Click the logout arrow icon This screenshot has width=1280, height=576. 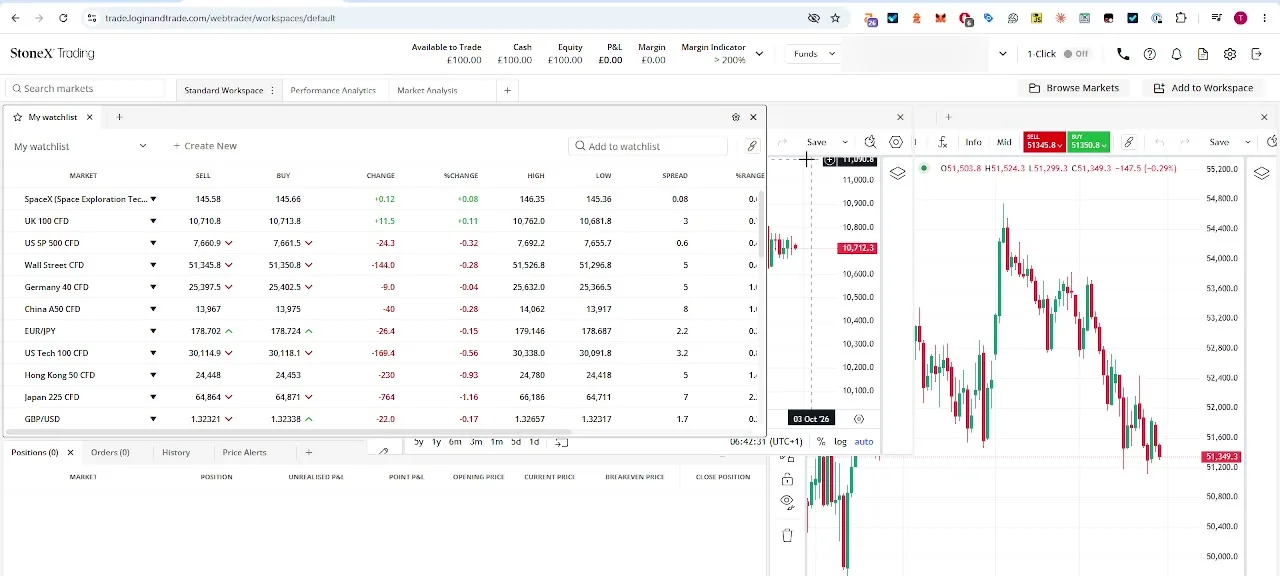point(1256,54)
